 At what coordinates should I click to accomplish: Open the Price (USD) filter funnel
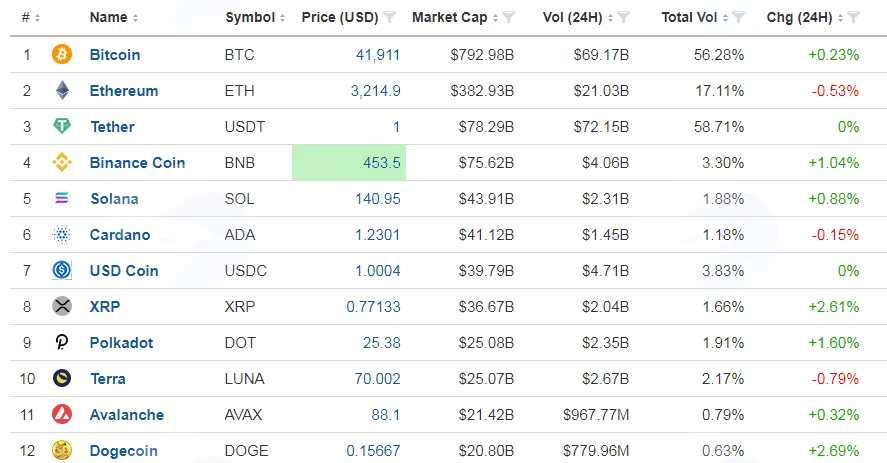(390, 18)
